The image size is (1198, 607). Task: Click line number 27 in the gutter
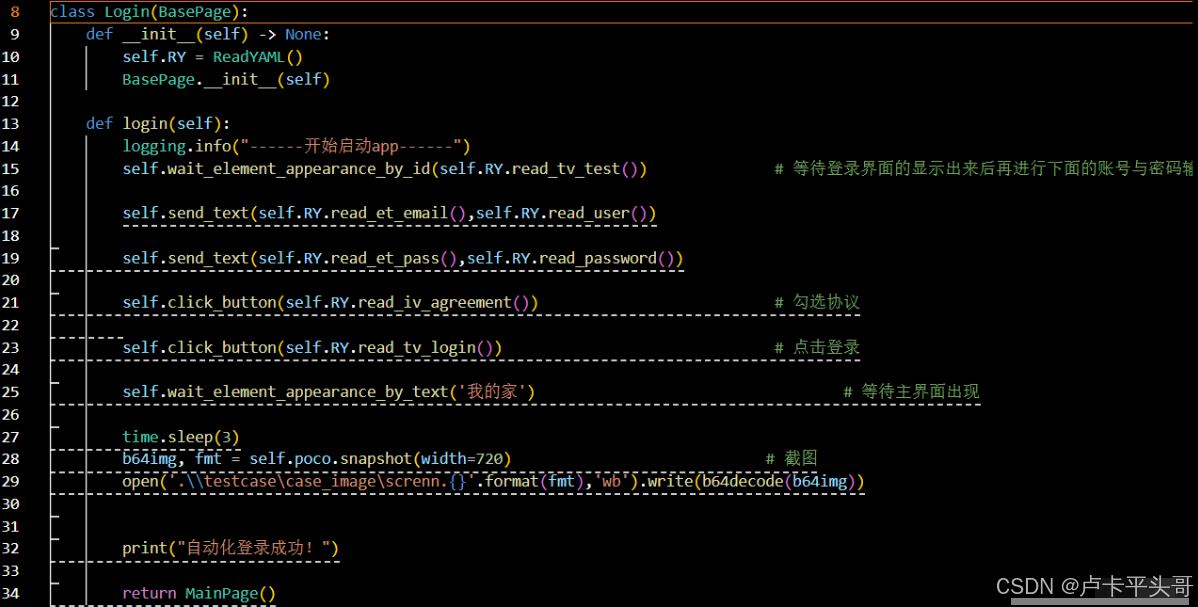[11, 437]
